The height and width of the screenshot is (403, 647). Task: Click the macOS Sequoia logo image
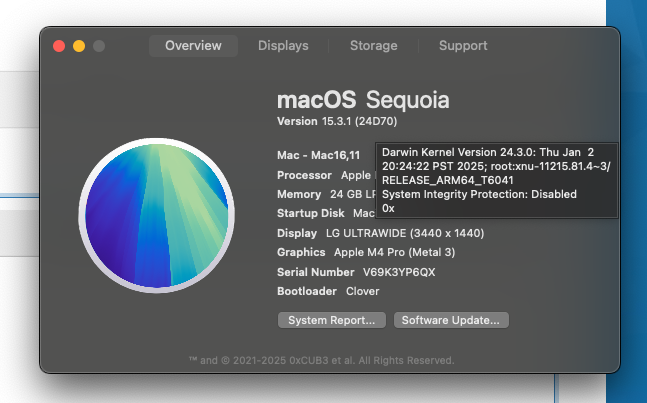156,215
